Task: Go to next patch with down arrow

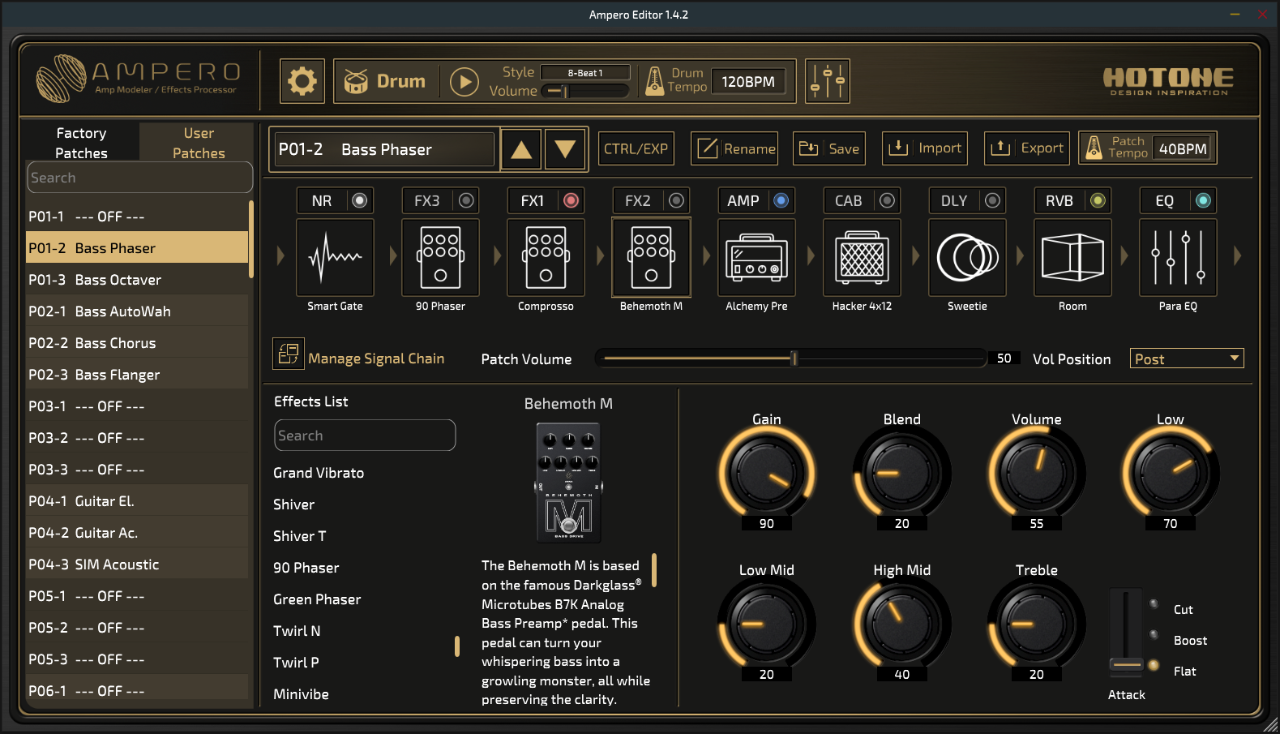Action: coord(565,150)
